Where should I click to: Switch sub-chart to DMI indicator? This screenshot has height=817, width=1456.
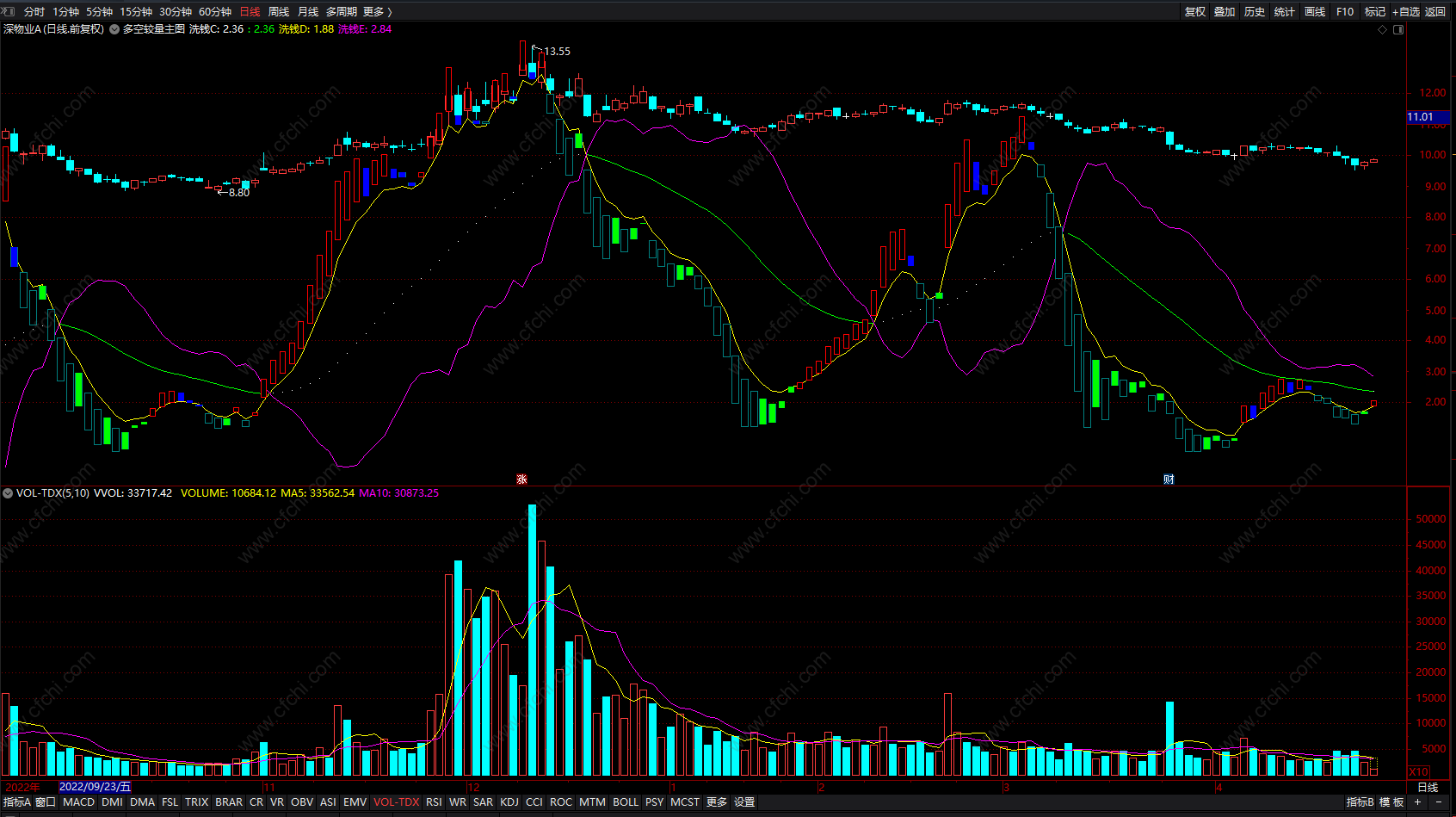pyautogui.click(x=113, y=802)
